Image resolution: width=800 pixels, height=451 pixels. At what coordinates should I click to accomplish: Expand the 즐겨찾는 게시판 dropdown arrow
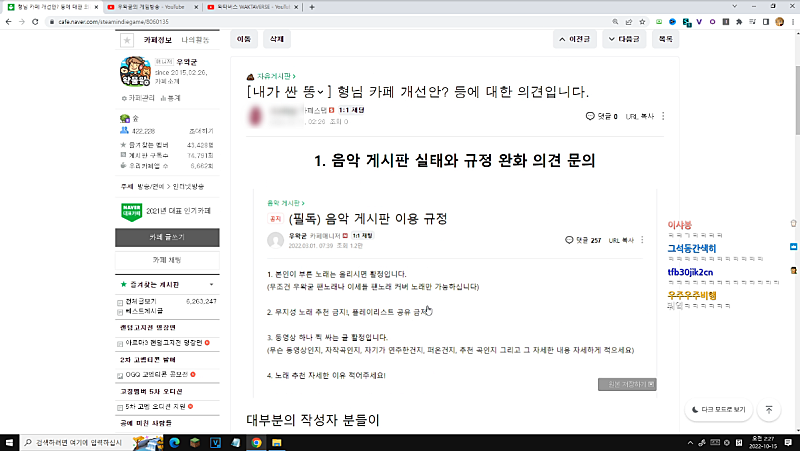(x=211, y=285)
